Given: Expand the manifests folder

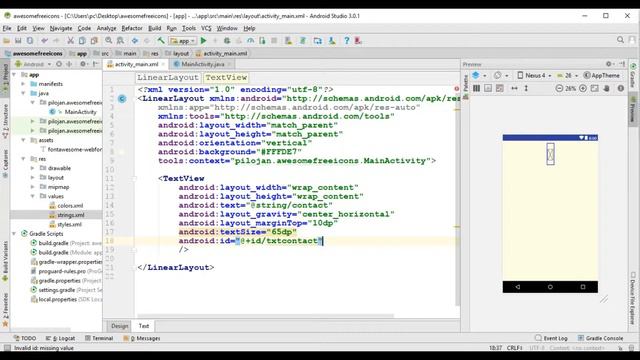Looking at the screenshot, I should click(x=23, y=84).
